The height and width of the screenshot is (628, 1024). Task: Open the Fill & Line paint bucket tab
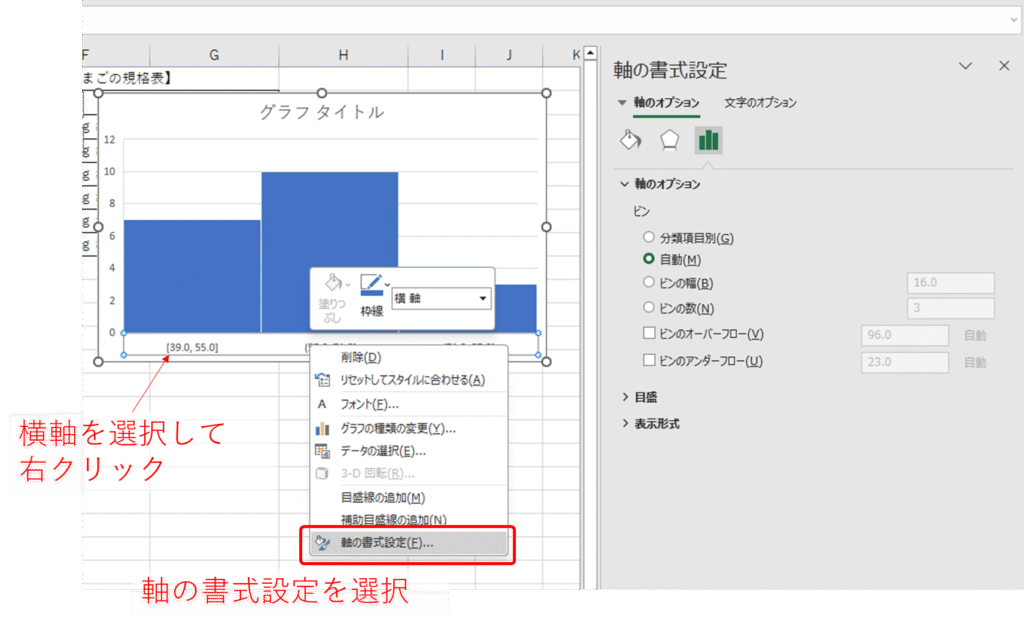pyautogui.click(x=630, y=140)
